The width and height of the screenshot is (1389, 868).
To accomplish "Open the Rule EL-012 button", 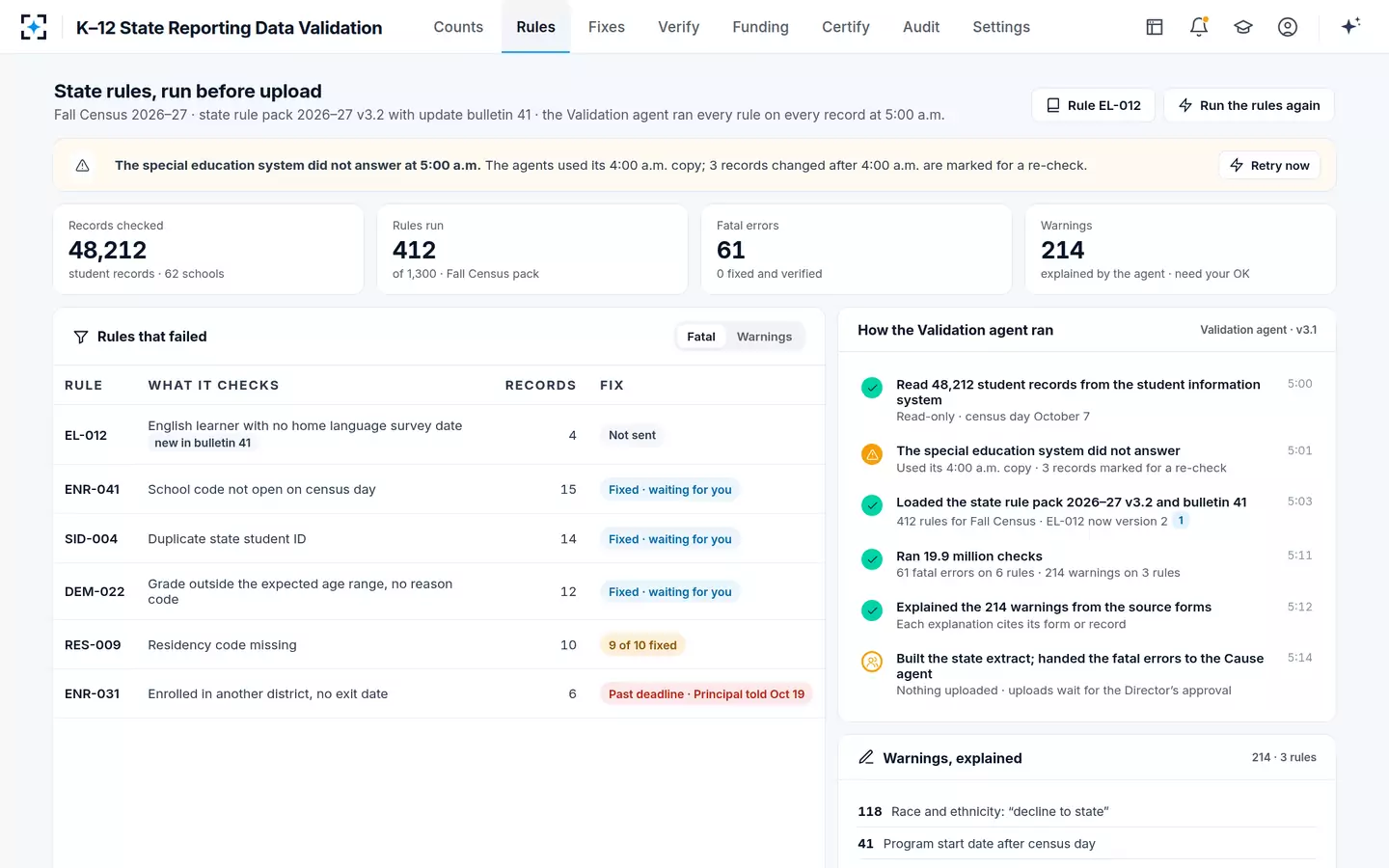I will pyautogui.click(x=1094, y=105).
